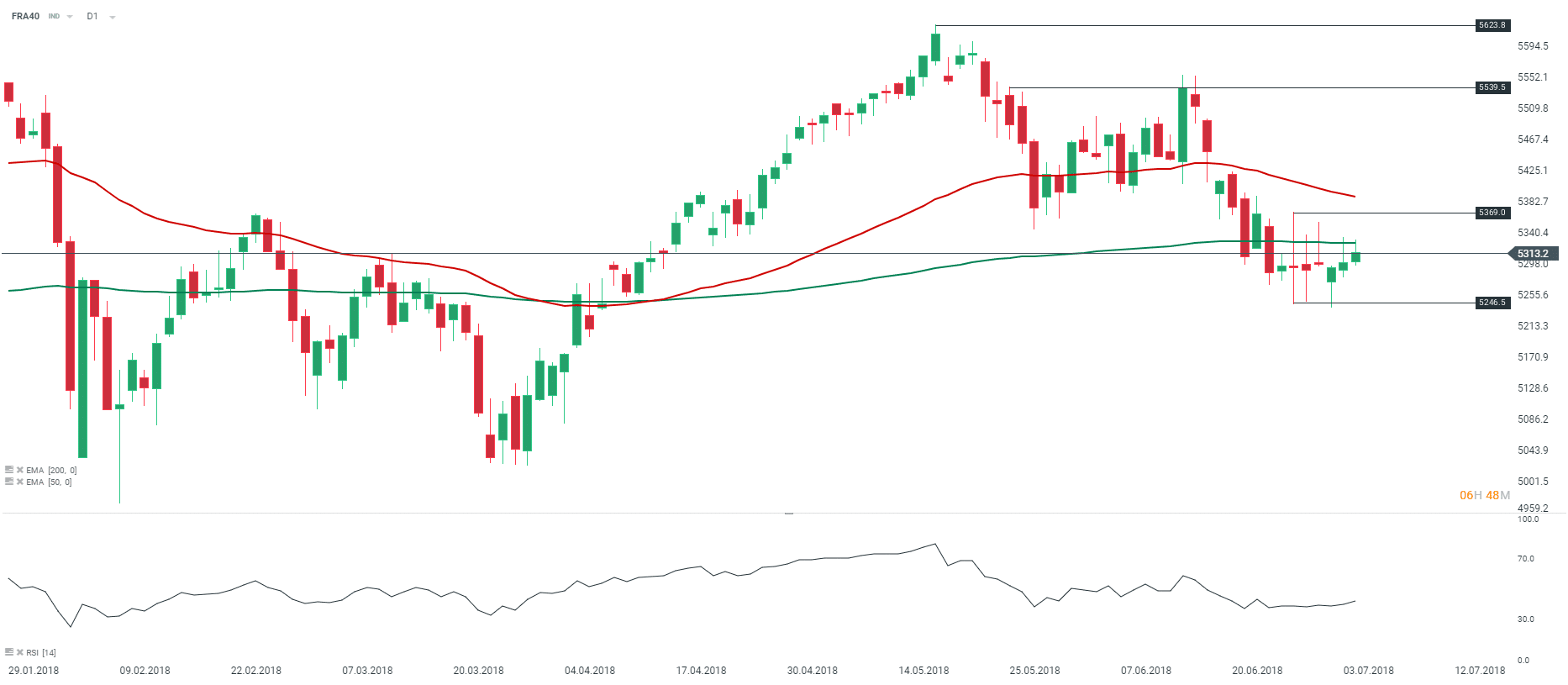Click RSI axis value 30.0
Screen dimensions: 1568x685
1526,619
